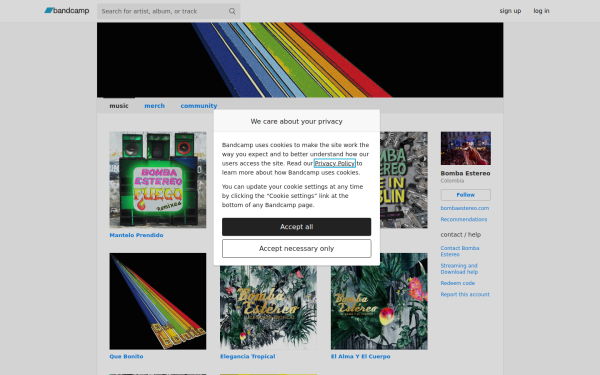Open the sign up link
This screenshot has height=375, width=600.
tap(510, 11)
